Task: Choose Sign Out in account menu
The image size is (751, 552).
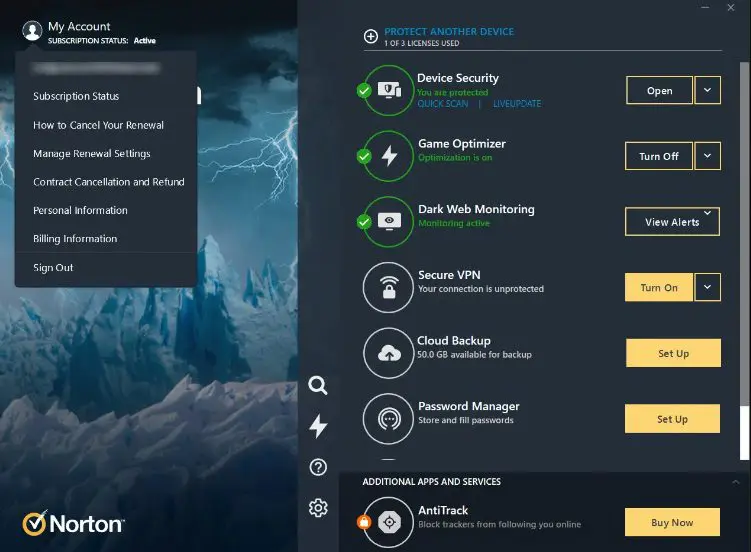Action: click(x=53, y=268)
